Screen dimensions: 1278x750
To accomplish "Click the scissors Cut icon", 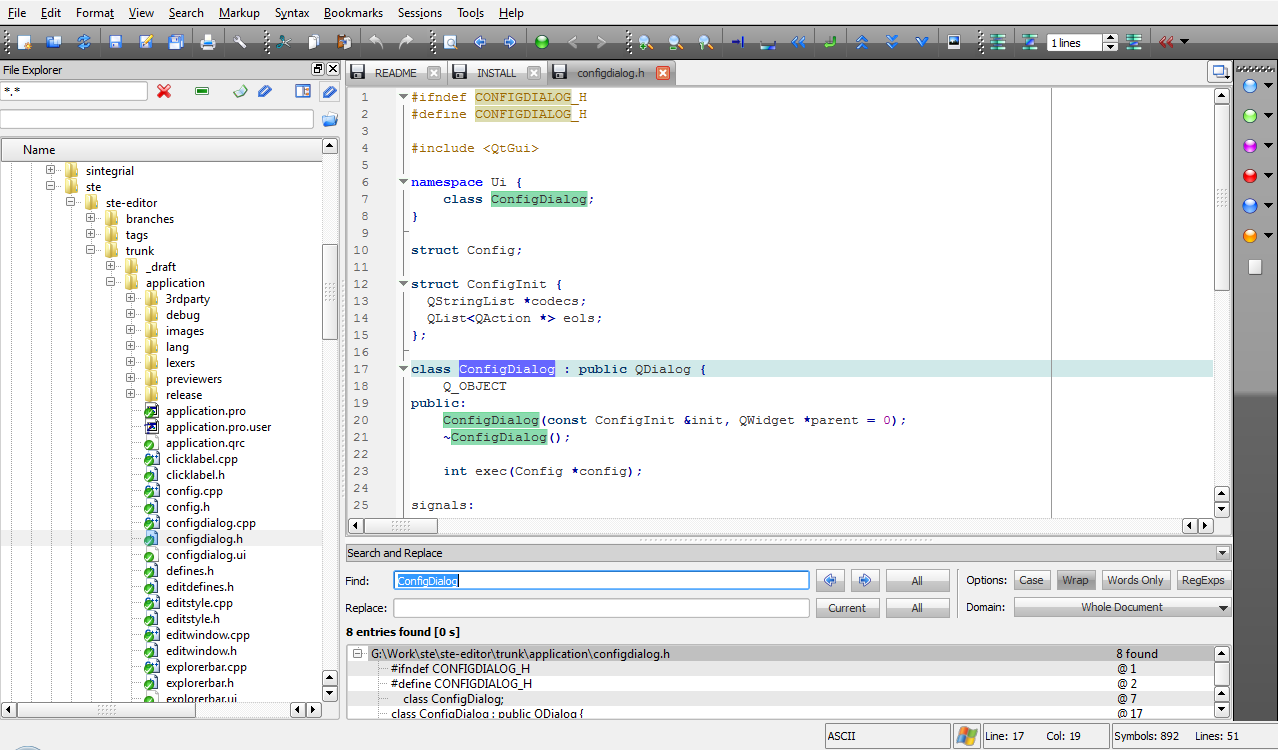I will pos(284,42).
